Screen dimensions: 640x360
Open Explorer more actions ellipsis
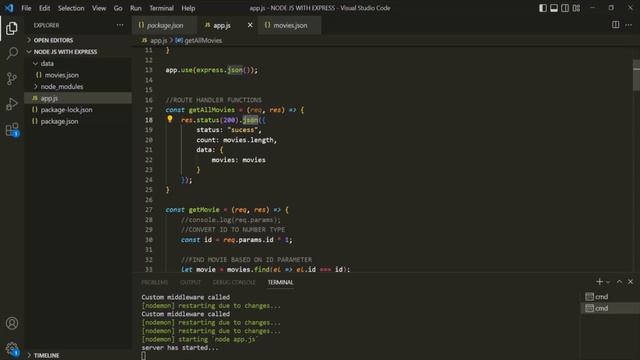pos(120,25)
